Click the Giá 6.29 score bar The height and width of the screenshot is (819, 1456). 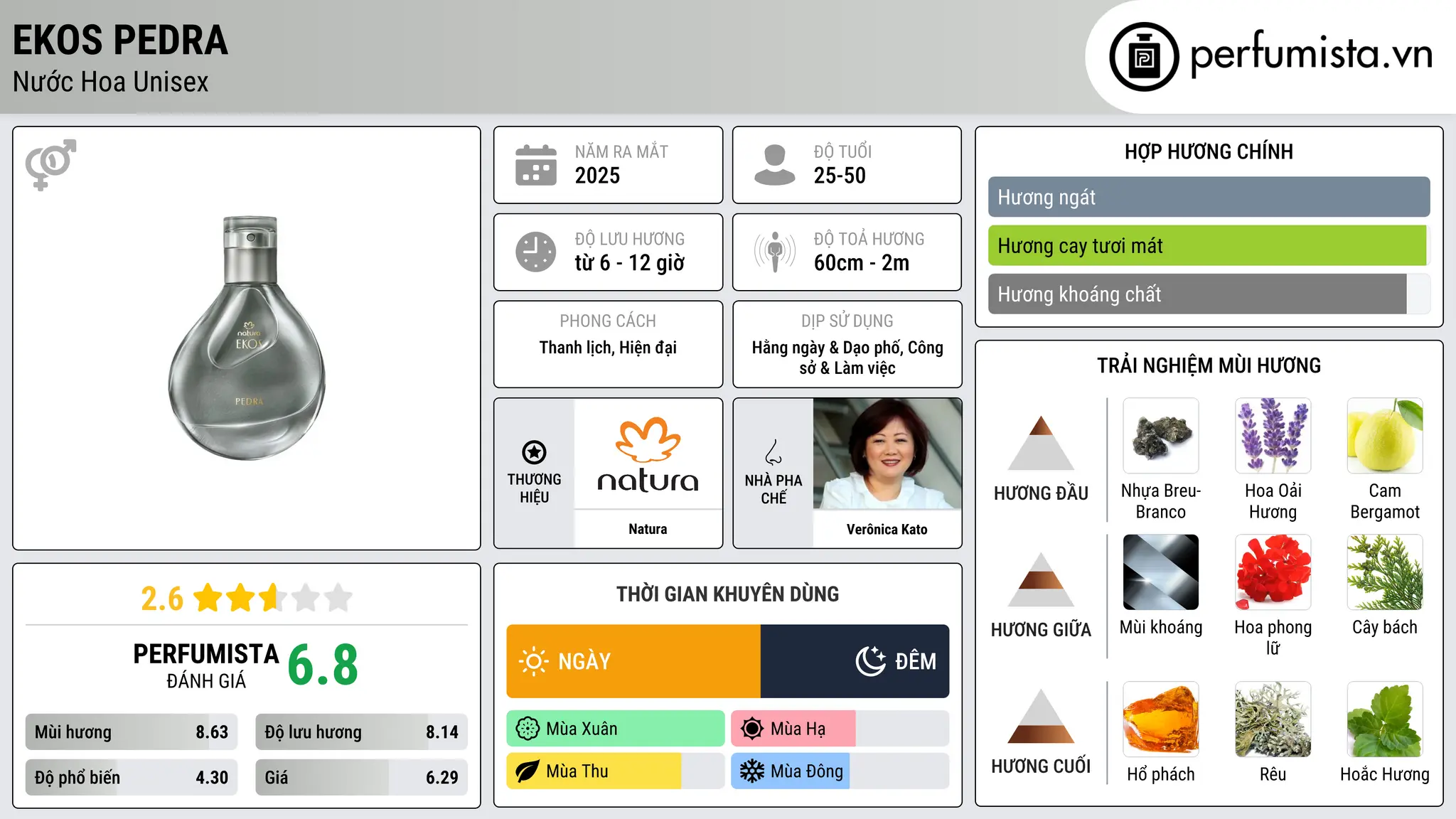[361, 777]
